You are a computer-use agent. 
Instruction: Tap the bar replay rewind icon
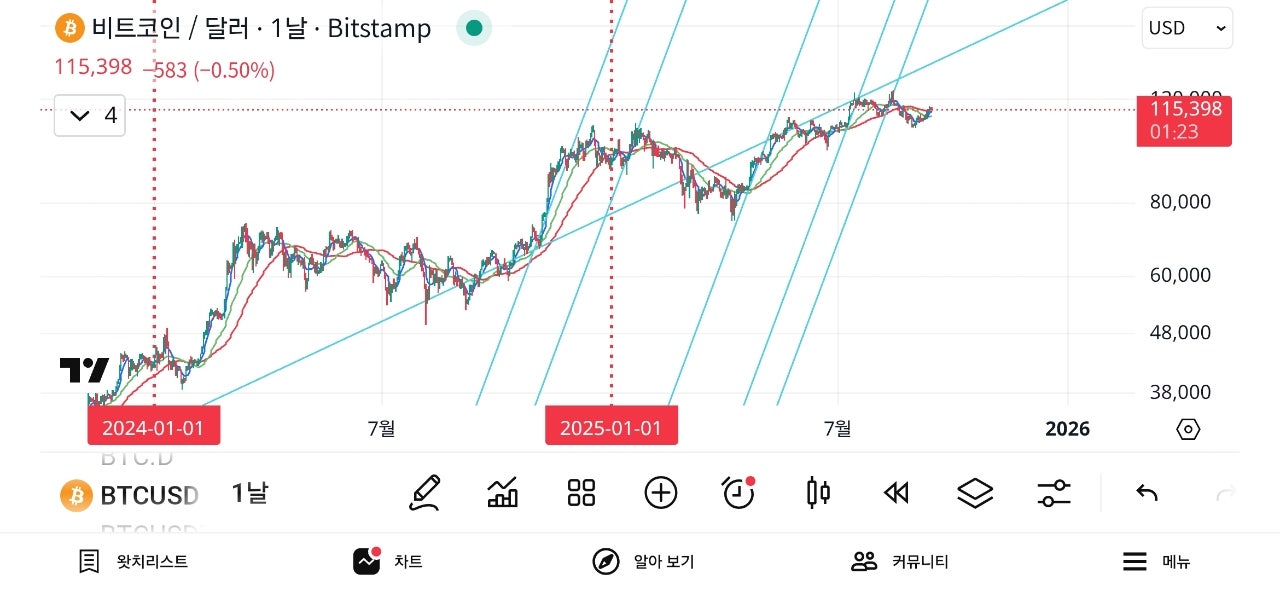896,492
